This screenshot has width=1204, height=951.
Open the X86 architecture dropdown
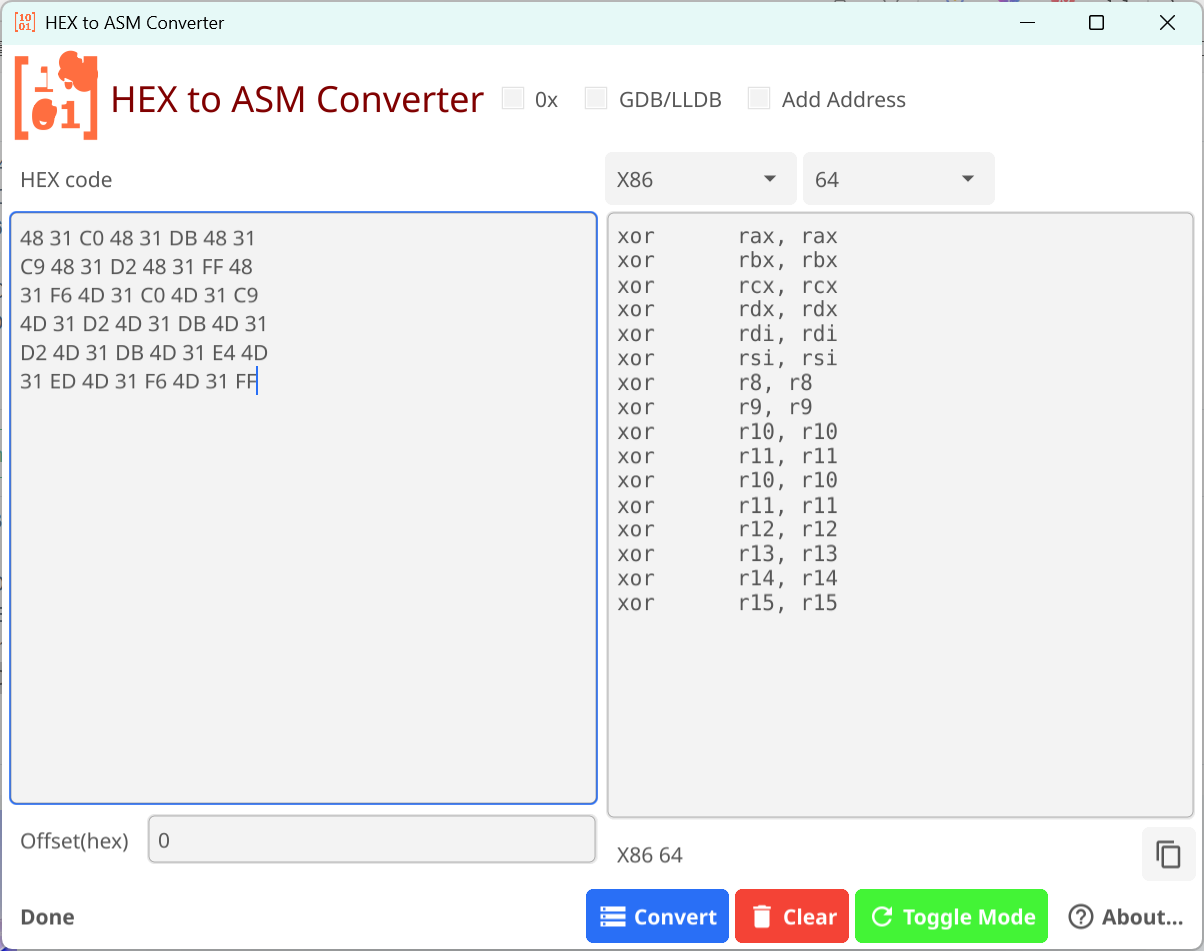(700, 179)
